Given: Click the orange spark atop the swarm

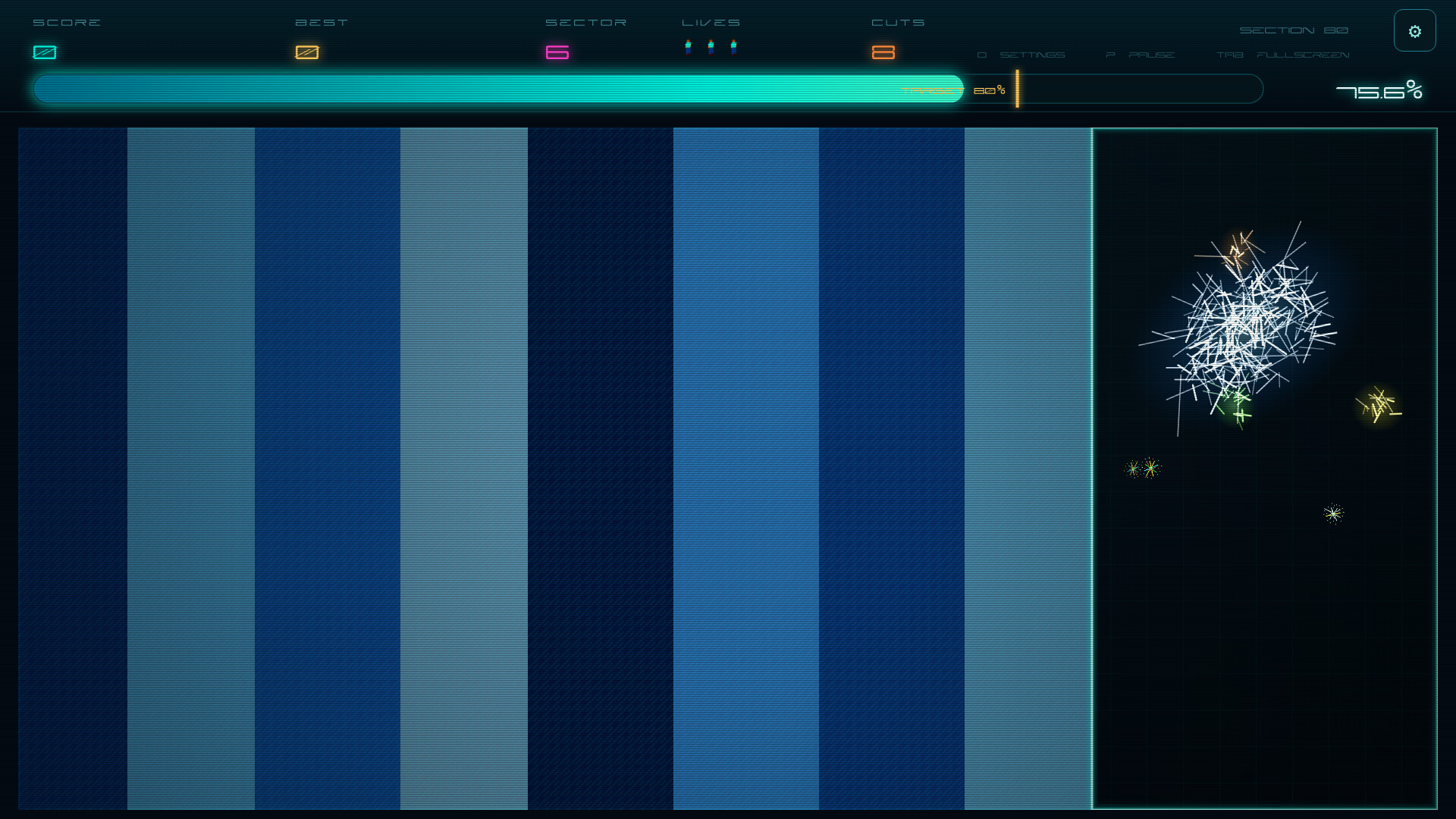Looking at the screenshot, I should (1238, 252).
